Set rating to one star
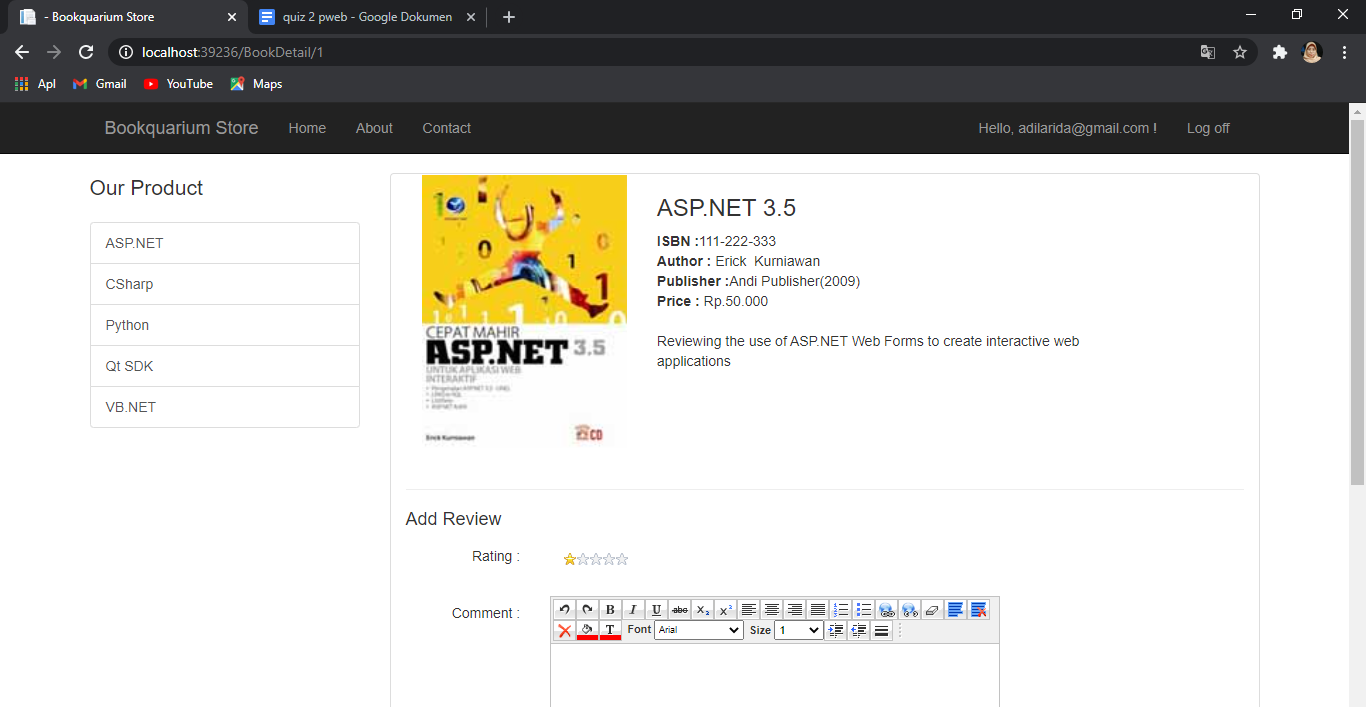The height and width of the screenshot is (707, 1366). pyautogui.click(x=570, y=559)
